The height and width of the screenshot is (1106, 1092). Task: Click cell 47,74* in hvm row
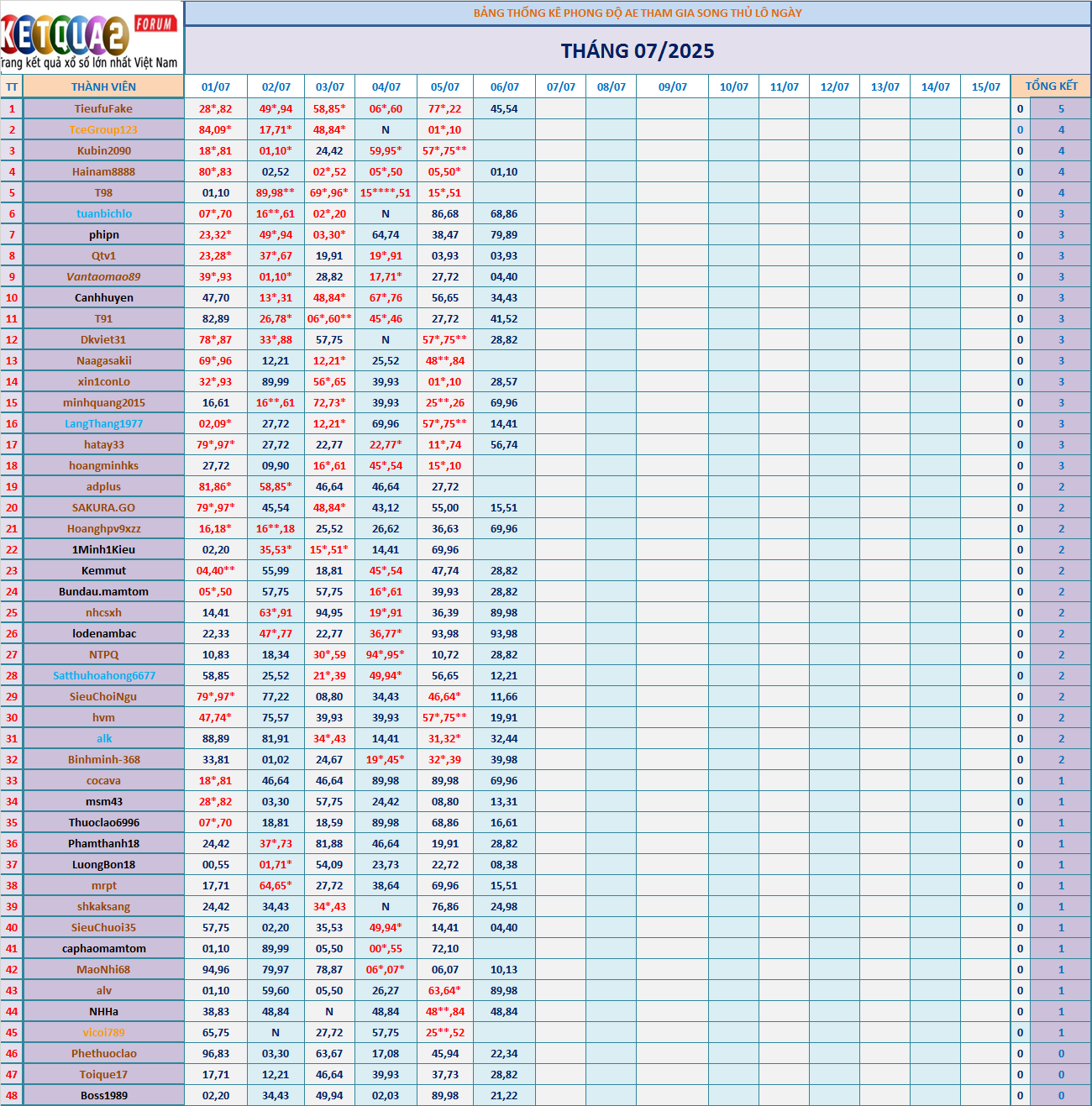click(216, 717)
